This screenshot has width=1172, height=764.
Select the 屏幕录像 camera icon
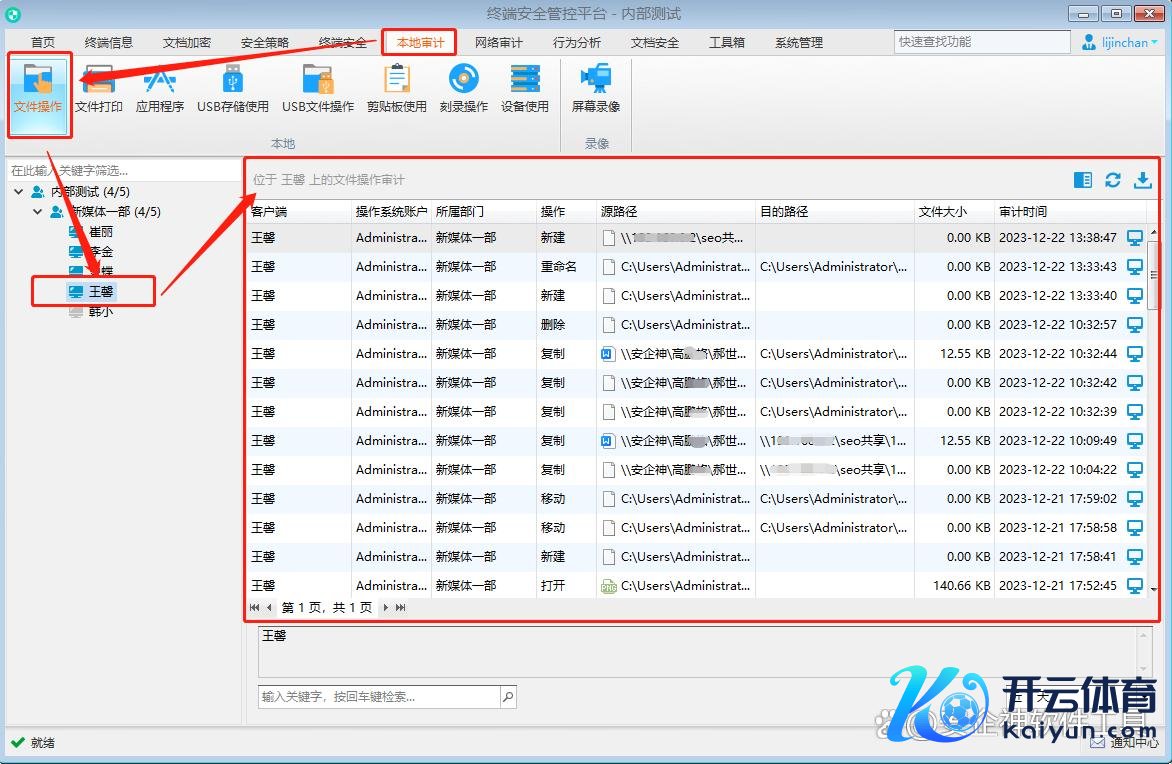tap(596, 88)
